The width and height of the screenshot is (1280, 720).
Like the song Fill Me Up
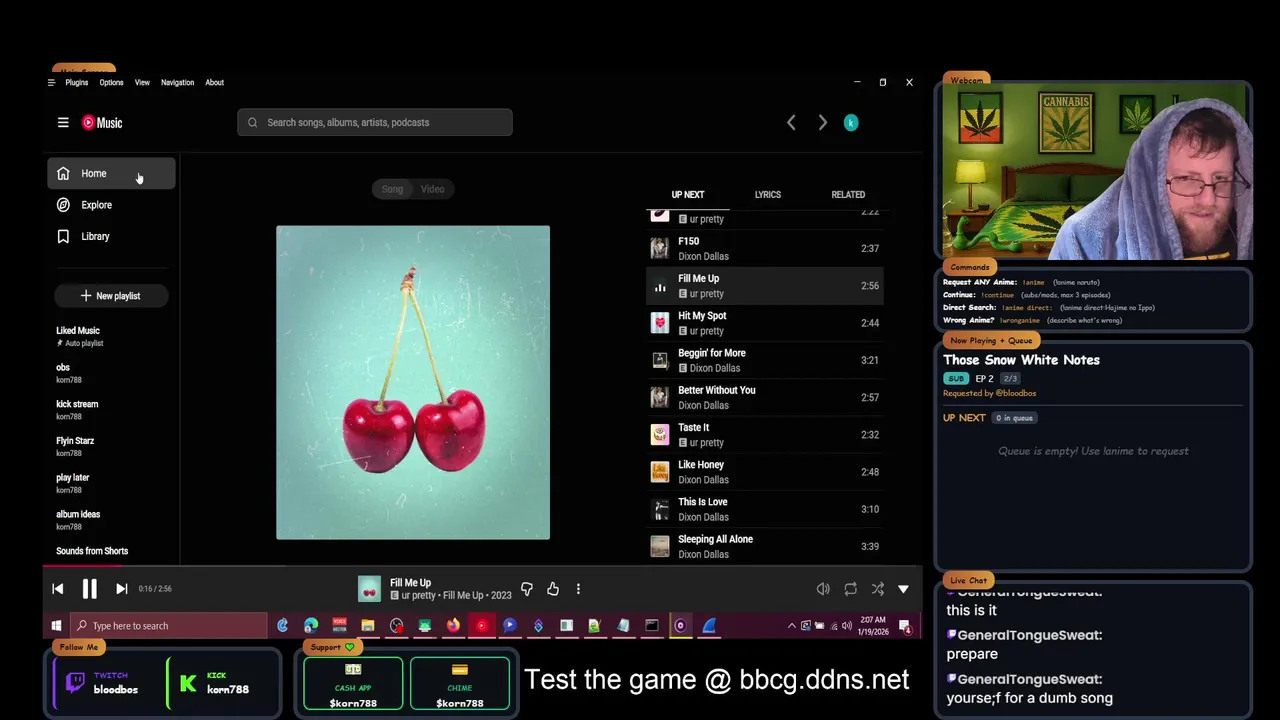point(553,589)
